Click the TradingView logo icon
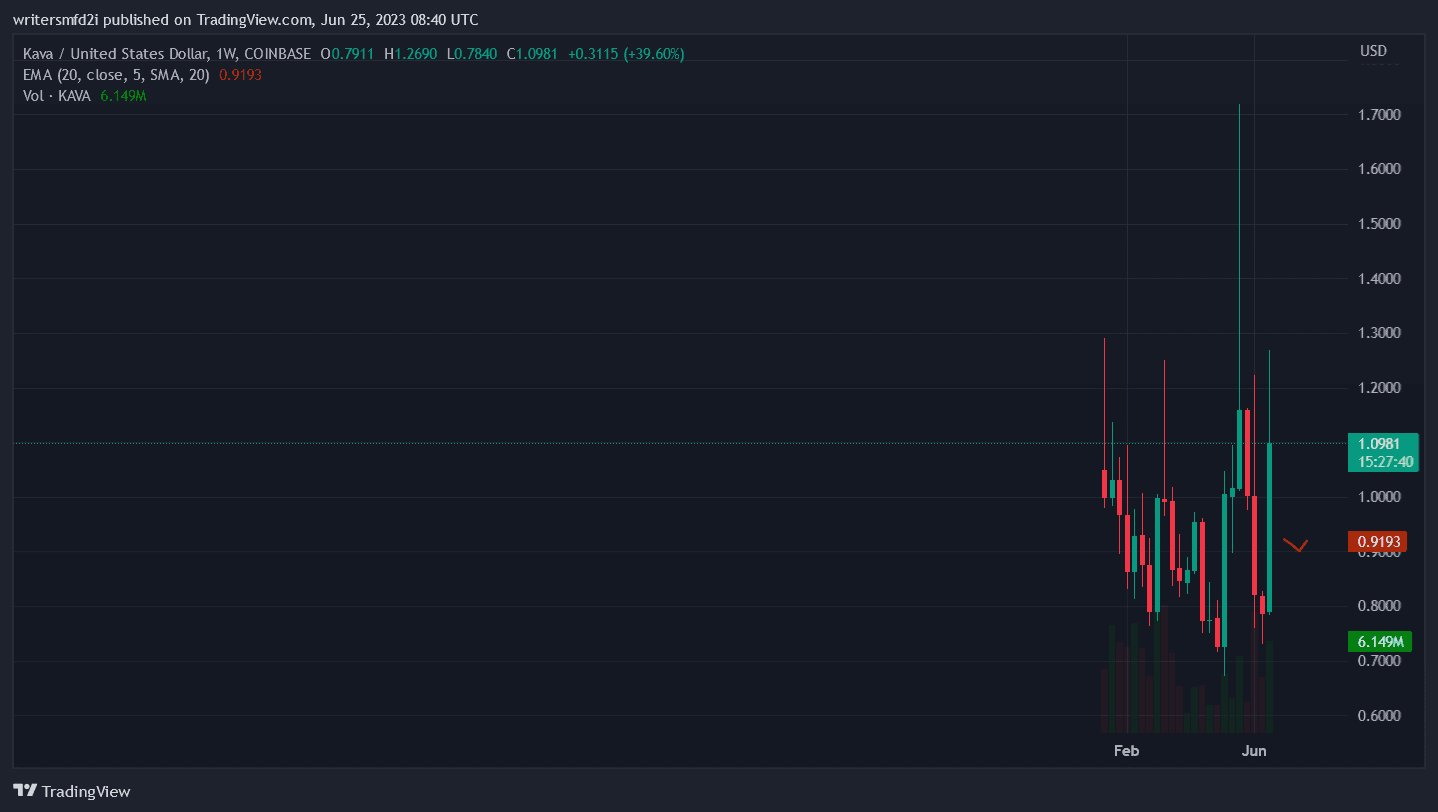The image size is (1438, 812). coord(26,790)
